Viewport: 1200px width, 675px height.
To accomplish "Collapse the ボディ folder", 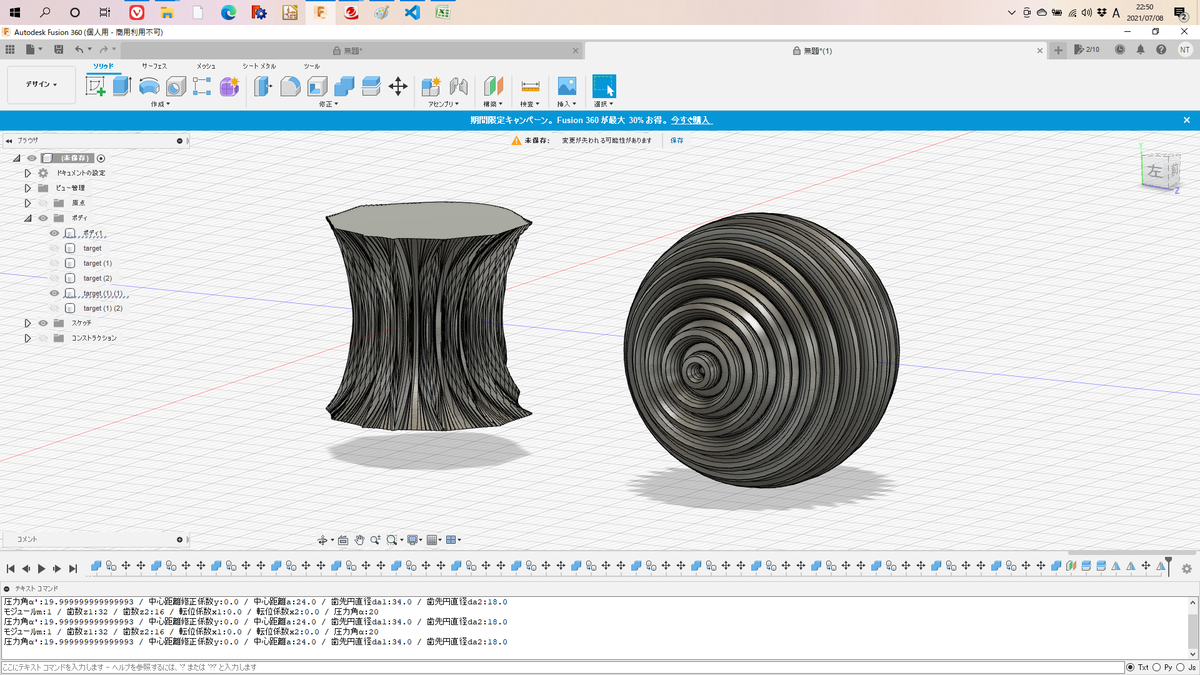I will pyautogui.click(x=28, y=218).
